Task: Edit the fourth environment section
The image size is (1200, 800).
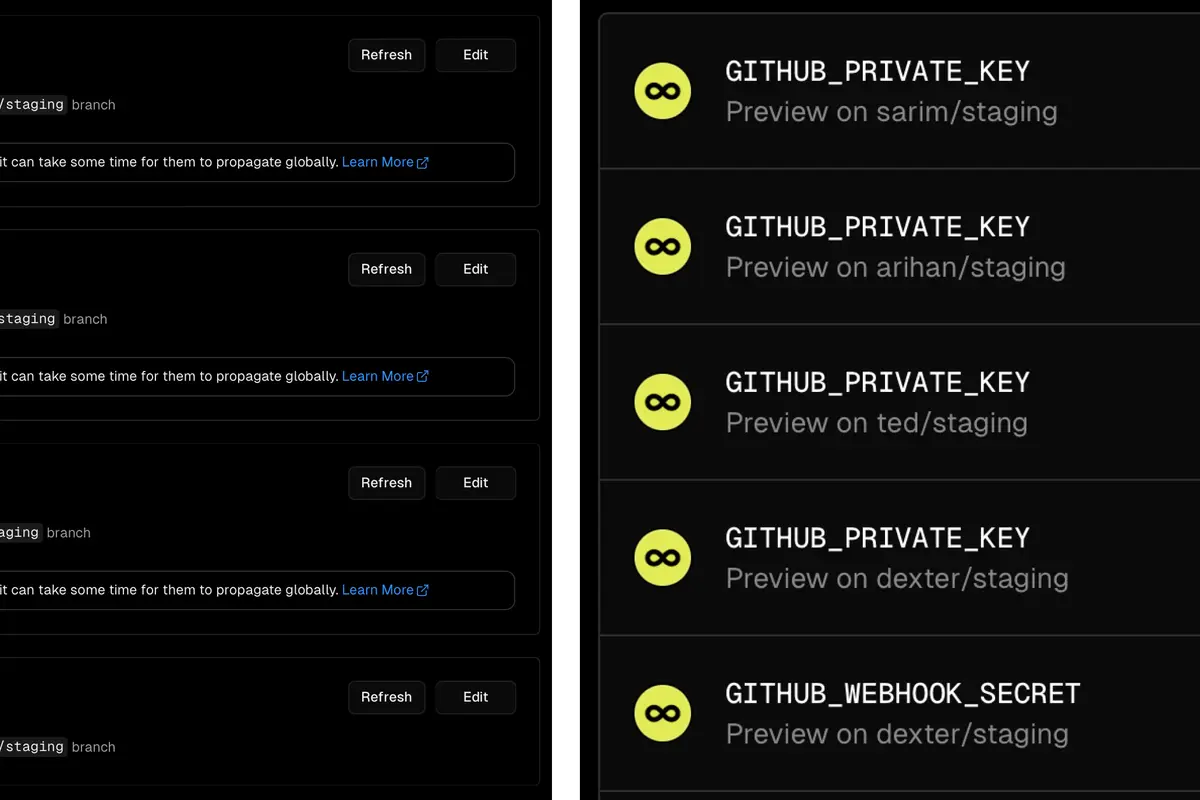Action: (x=475, y=697)
